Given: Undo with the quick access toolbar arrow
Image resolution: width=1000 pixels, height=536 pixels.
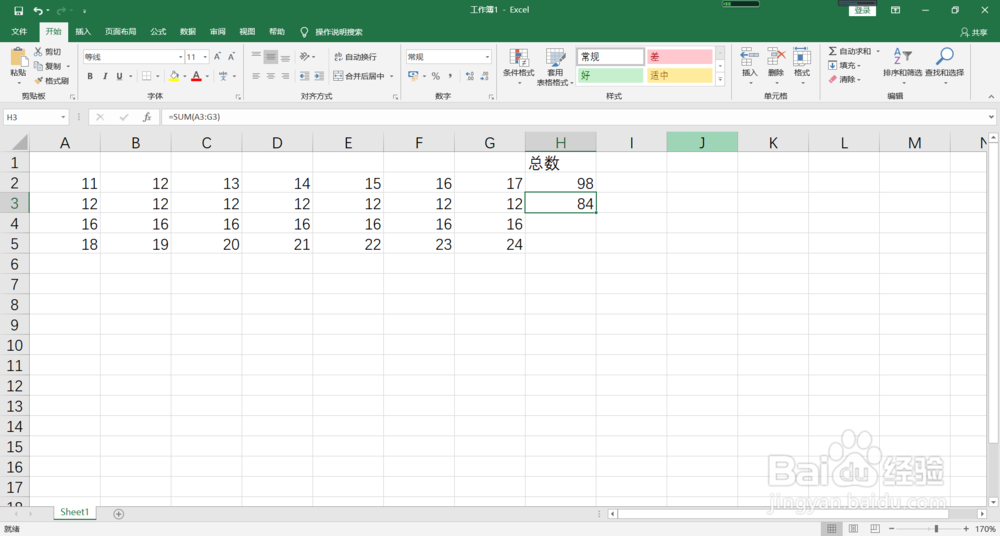Looking at the screenshot, I should (x=38, y=11).
